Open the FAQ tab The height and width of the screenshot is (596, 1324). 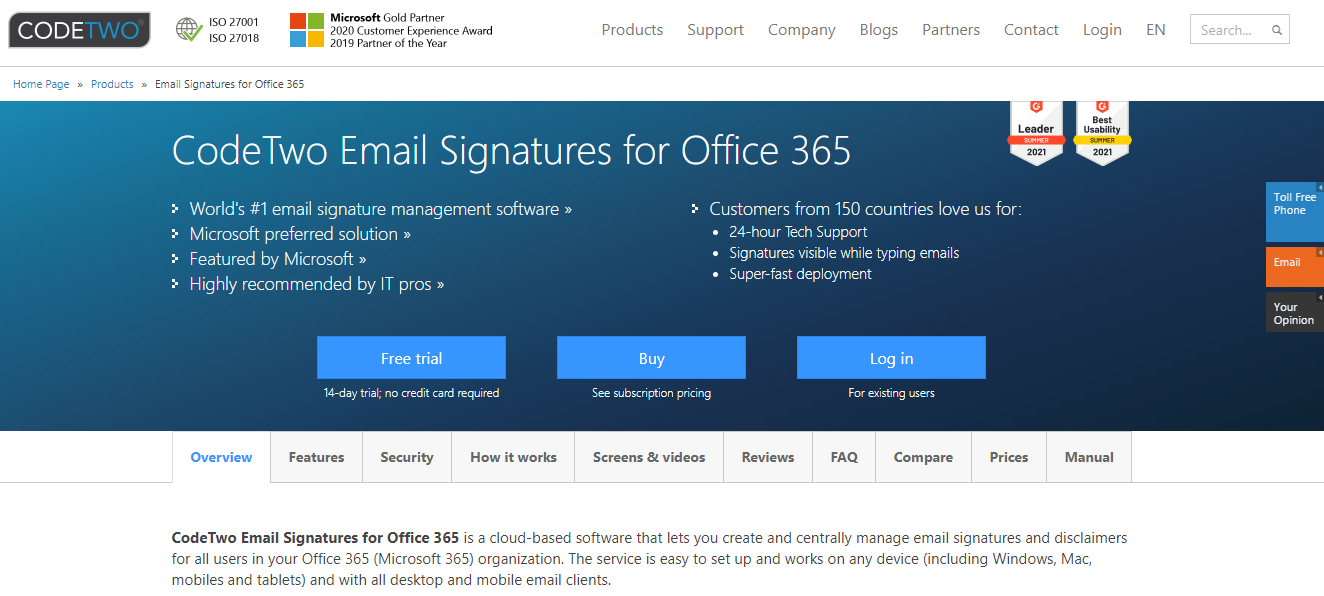(844, 457)
